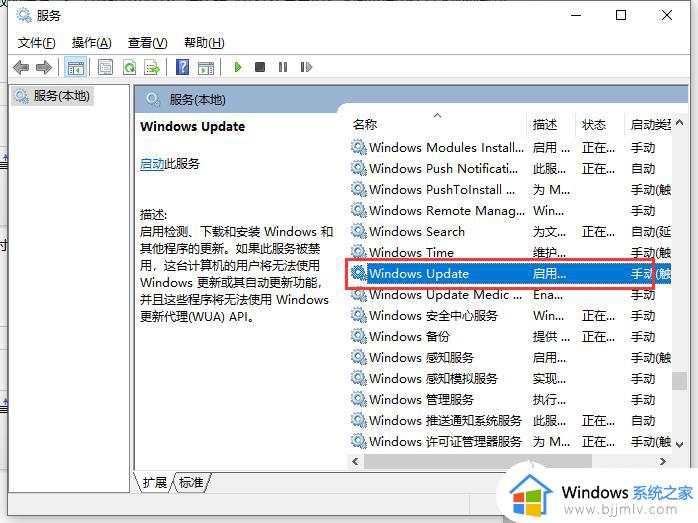
Task: Select Windows 感知服务 row
Action: tap(511, 357)
